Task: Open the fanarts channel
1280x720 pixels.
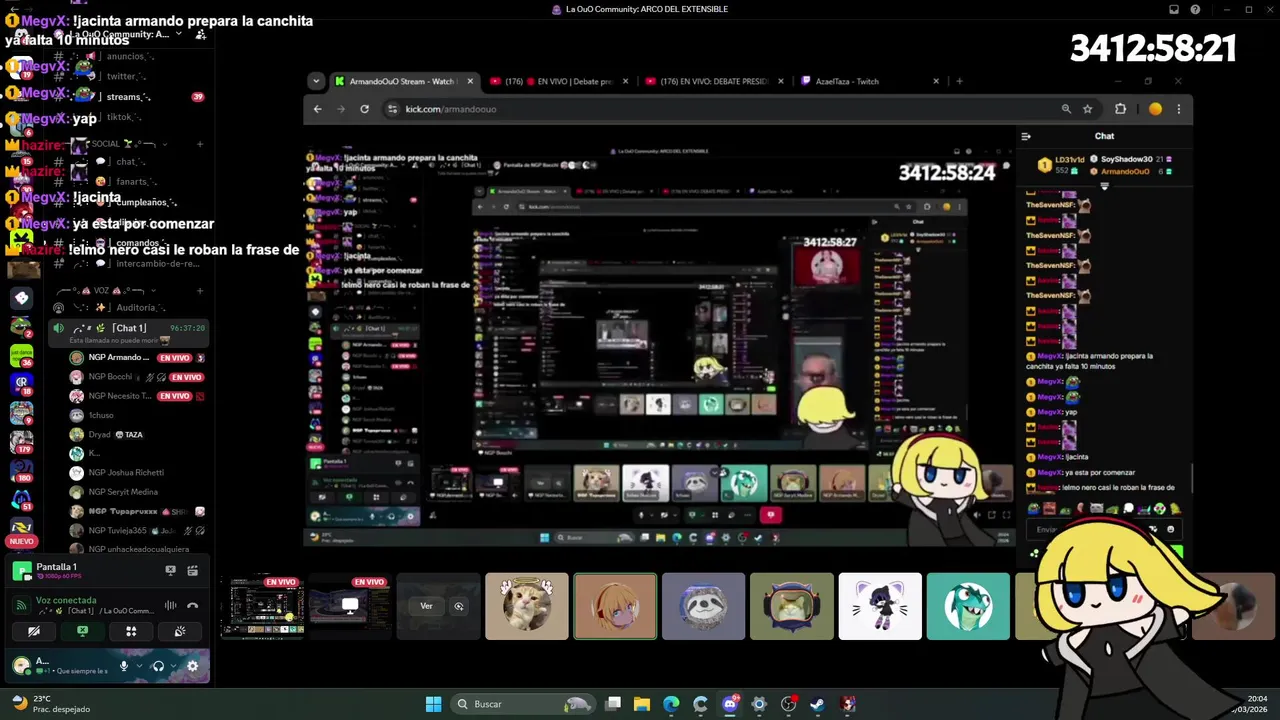Action: point(130,182)
